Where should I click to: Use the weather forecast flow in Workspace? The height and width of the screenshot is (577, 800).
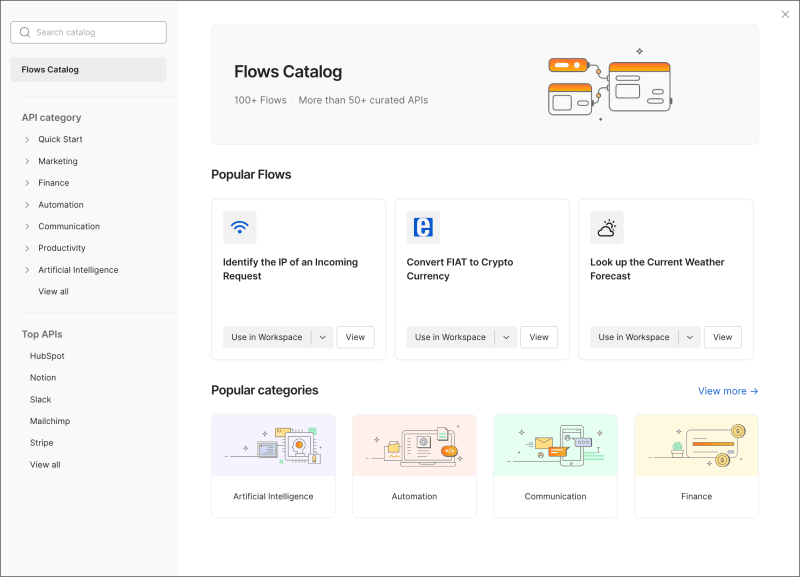click(x=634, y=337)
